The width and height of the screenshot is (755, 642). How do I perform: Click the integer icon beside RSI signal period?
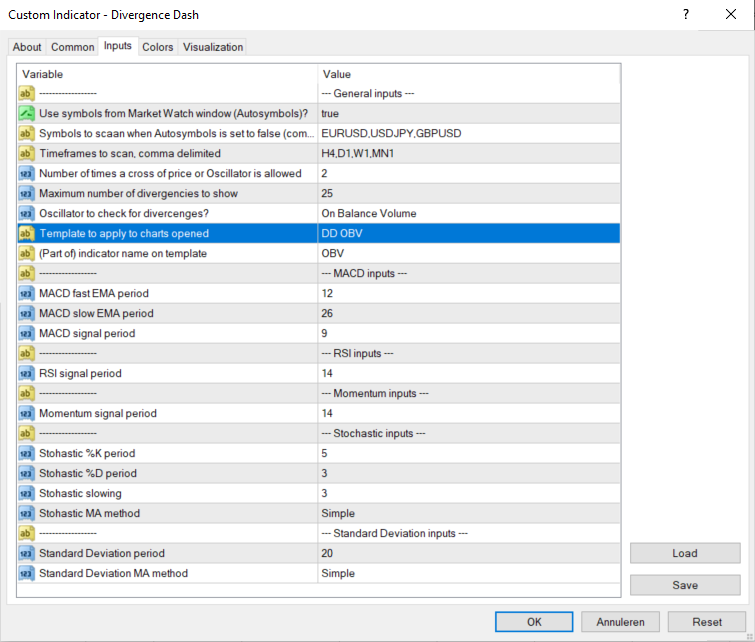click(27, 374)
